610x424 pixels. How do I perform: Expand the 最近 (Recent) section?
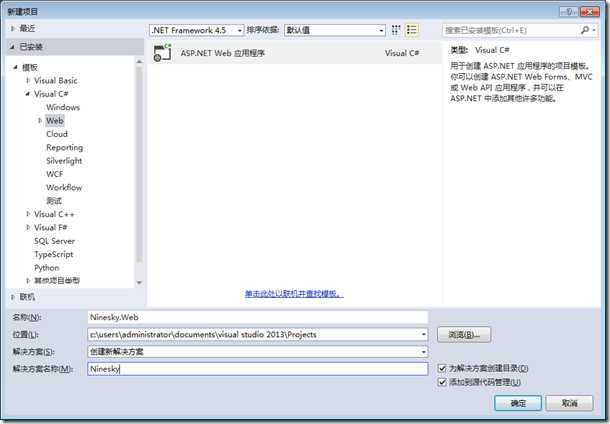coord(13,28)
